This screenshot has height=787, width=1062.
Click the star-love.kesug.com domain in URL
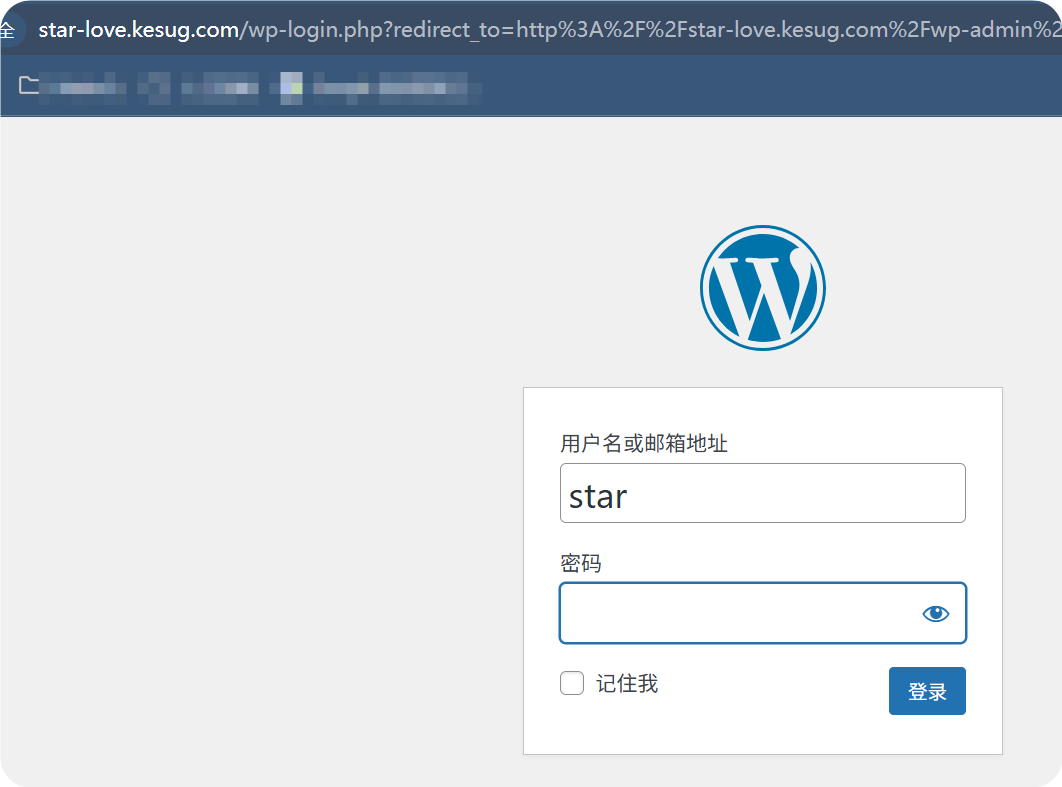point(138,30)
